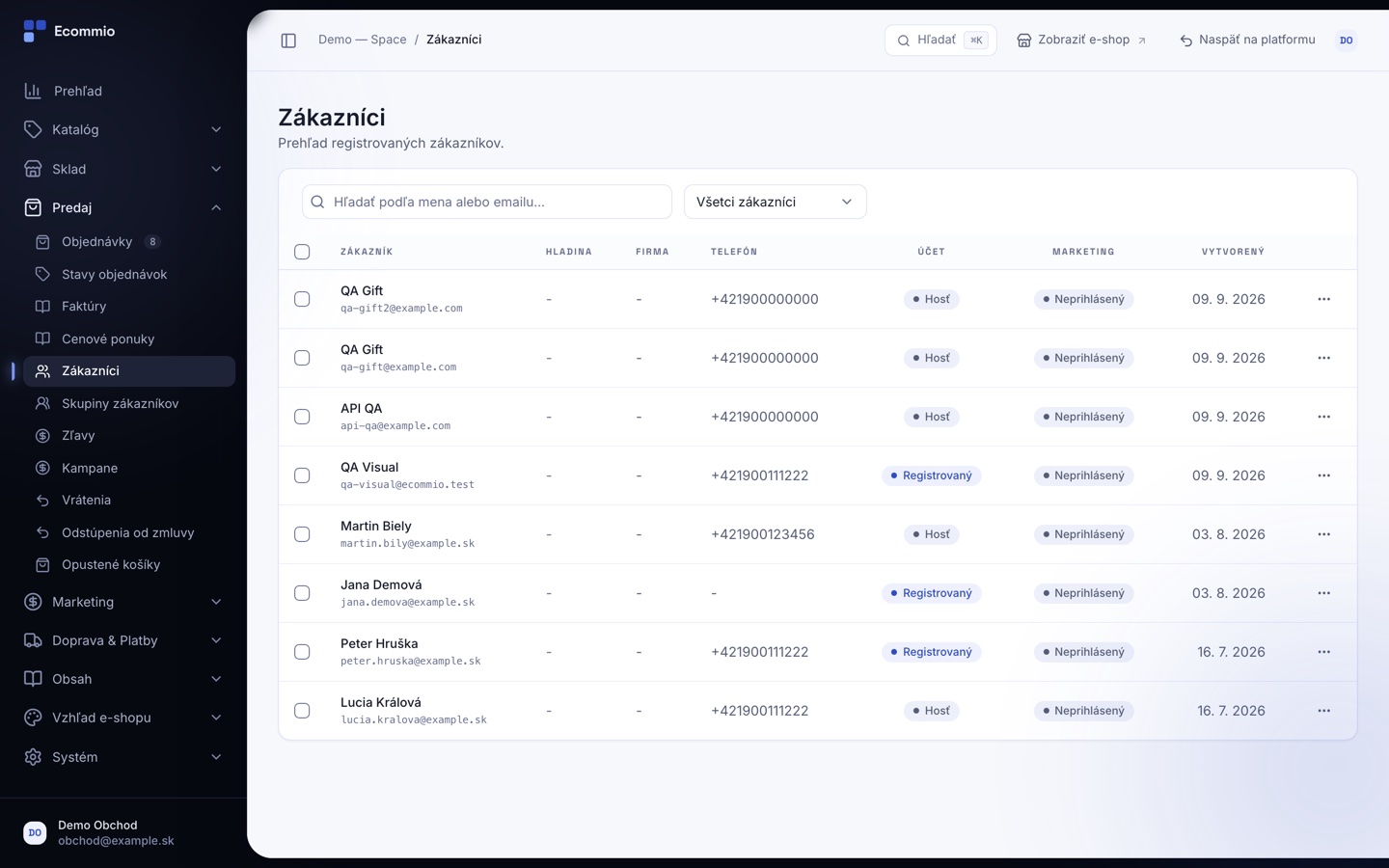This screenshot has width=1389, height=868.
Task: Open row actions for Martin Biely
Action: pyautogui.click(x=1323, y=534)
